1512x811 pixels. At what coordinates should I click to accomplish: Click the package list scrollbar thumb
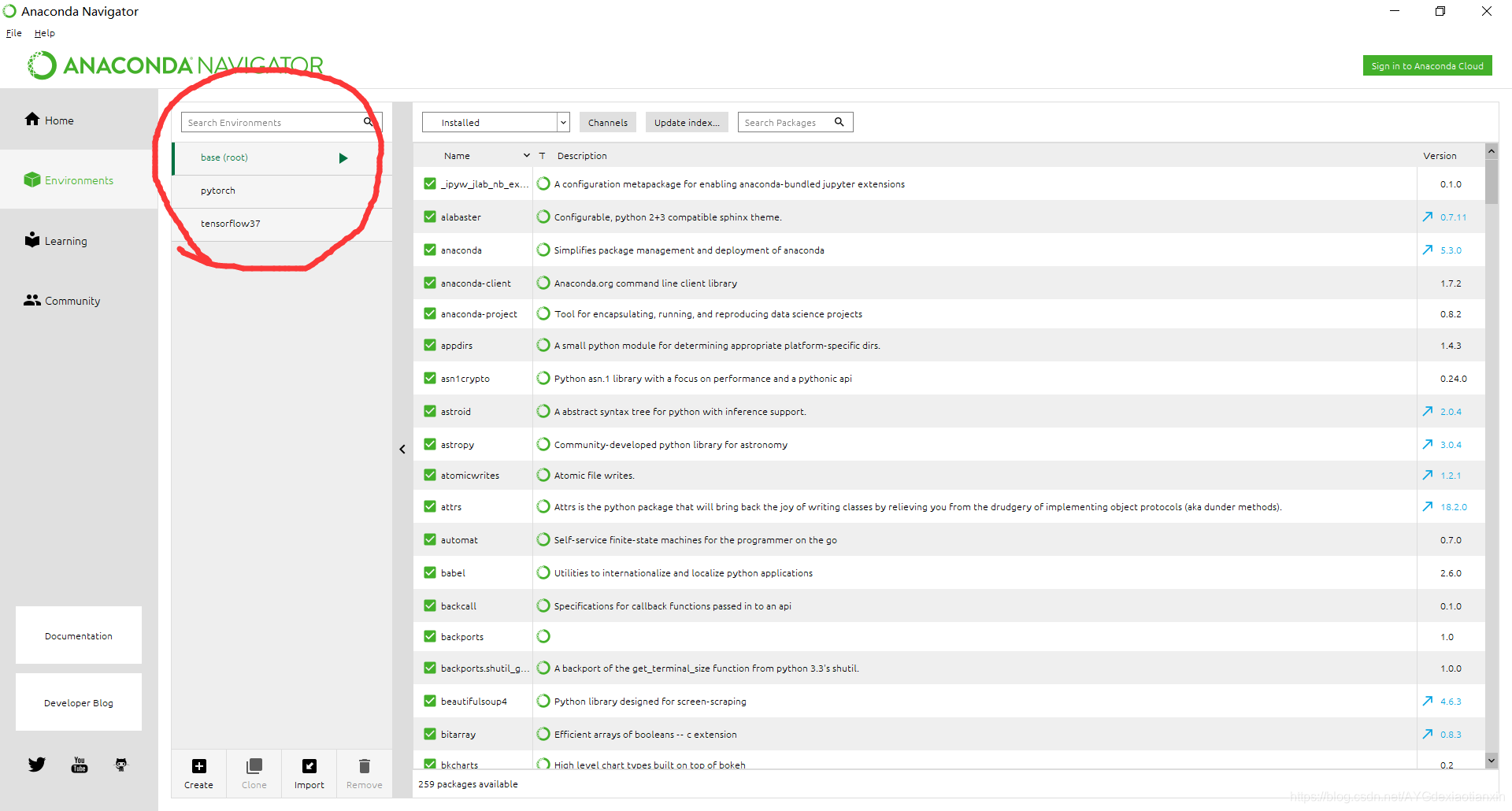1492,181
